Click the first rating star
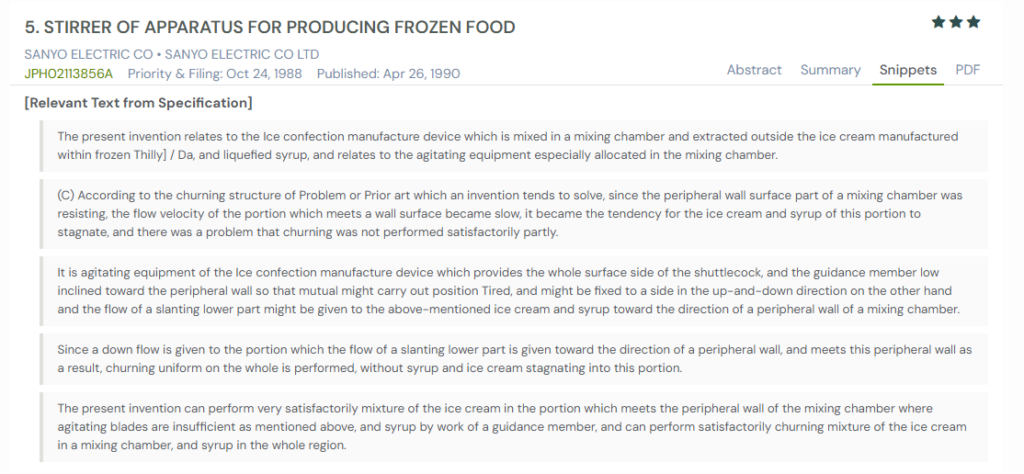1024x474 pixels. (x=938, y=22)
